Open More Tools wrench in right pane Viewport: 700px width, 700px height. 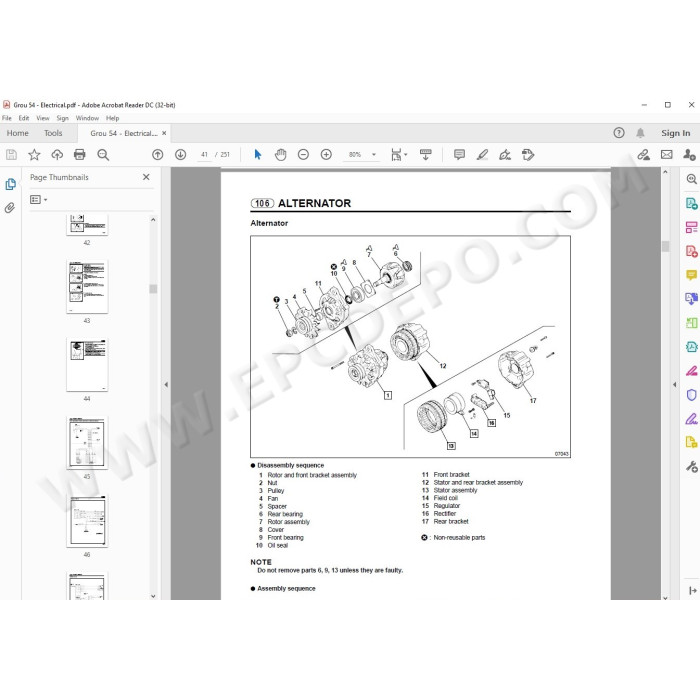[692, 467]
